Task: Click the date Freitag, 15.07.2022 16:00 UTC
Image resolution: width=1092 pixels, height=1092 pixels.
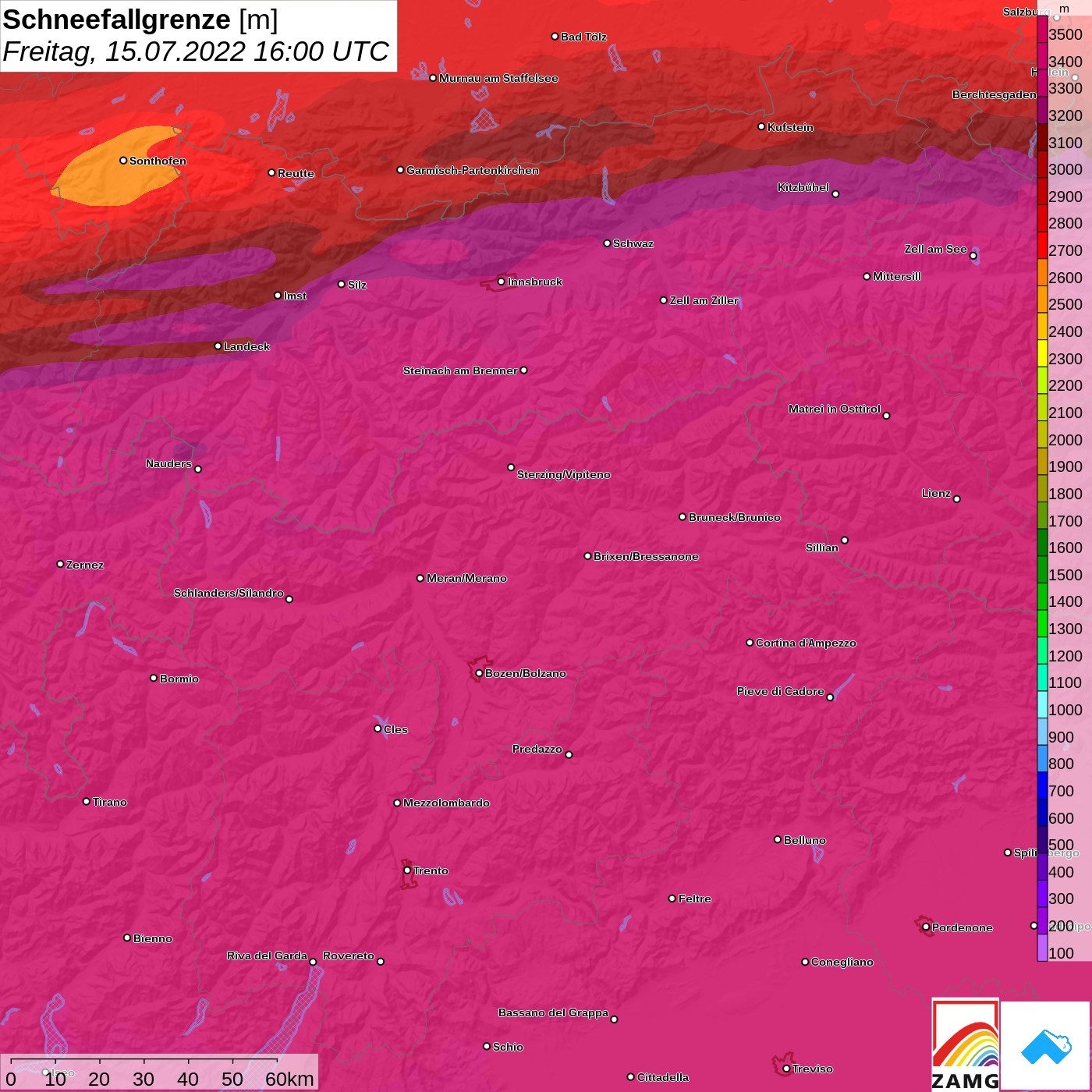Action: point(196,51)
